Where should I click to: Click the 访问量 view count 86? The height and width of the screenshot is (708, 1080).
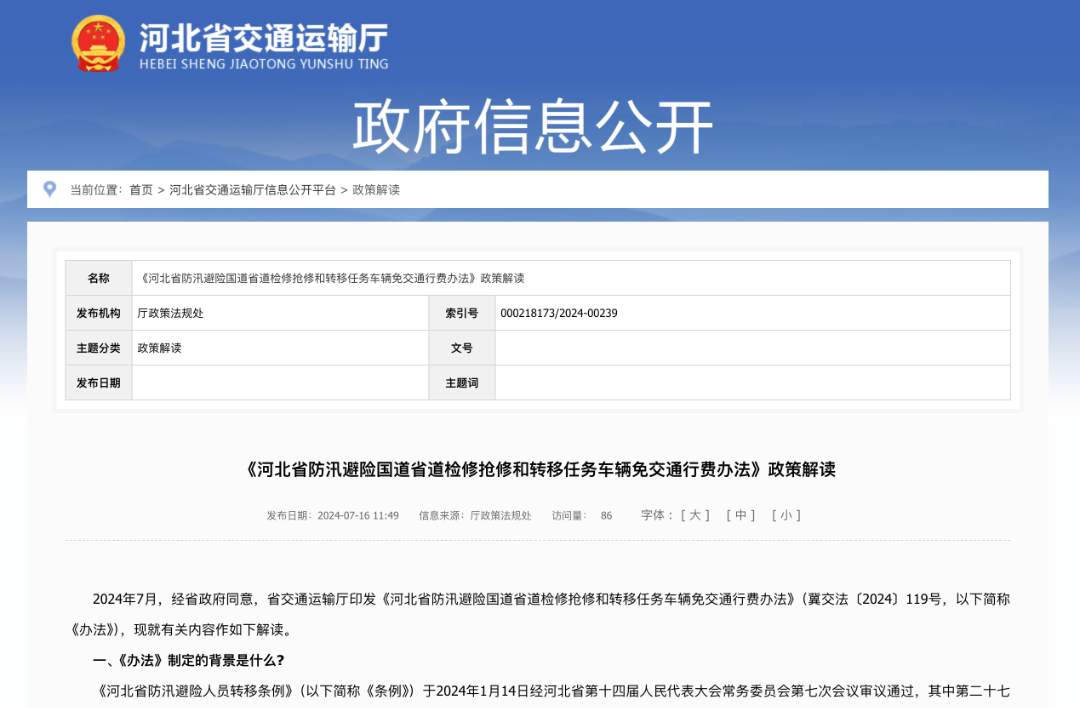(606, 516)
